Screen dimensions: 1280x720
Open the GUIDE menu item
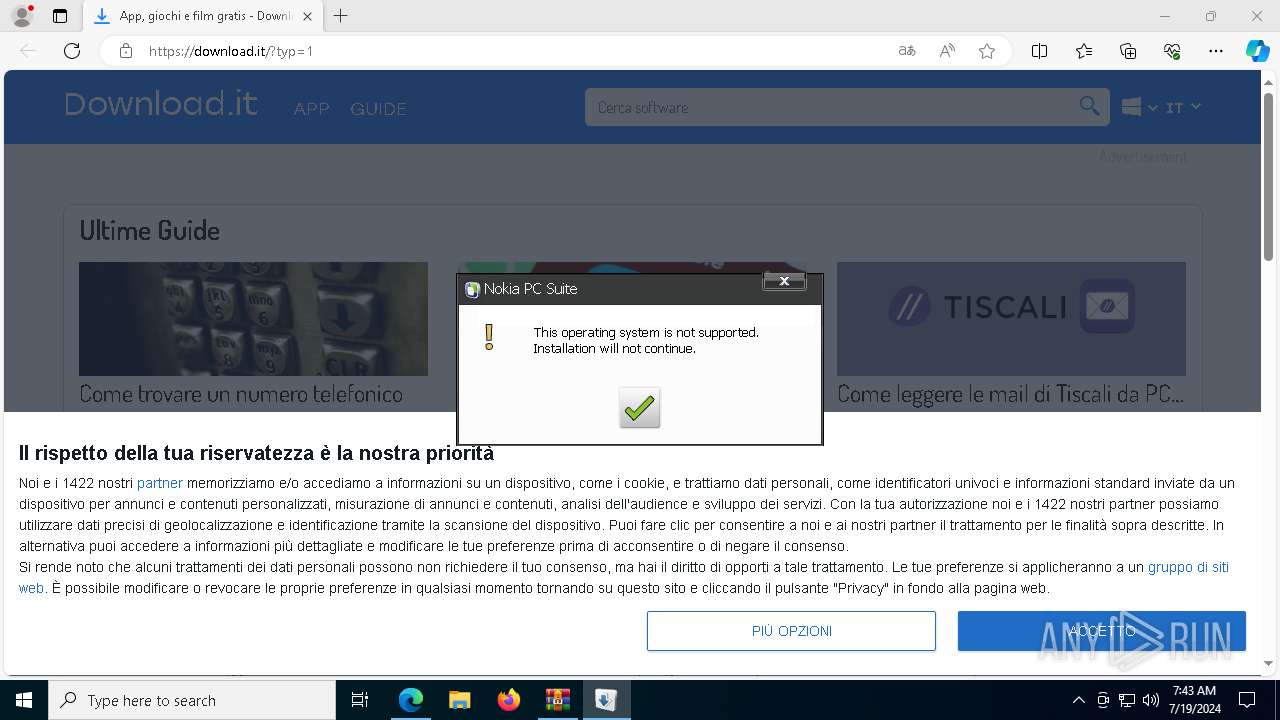click(x=378, y=108)
